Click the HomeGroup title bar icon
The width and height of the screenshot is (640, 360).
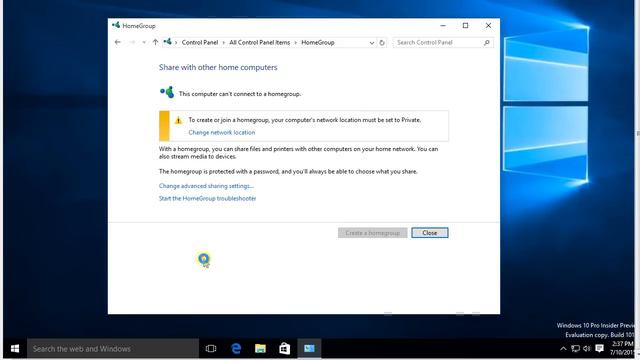pyautogui.click(x=116, y=25)
